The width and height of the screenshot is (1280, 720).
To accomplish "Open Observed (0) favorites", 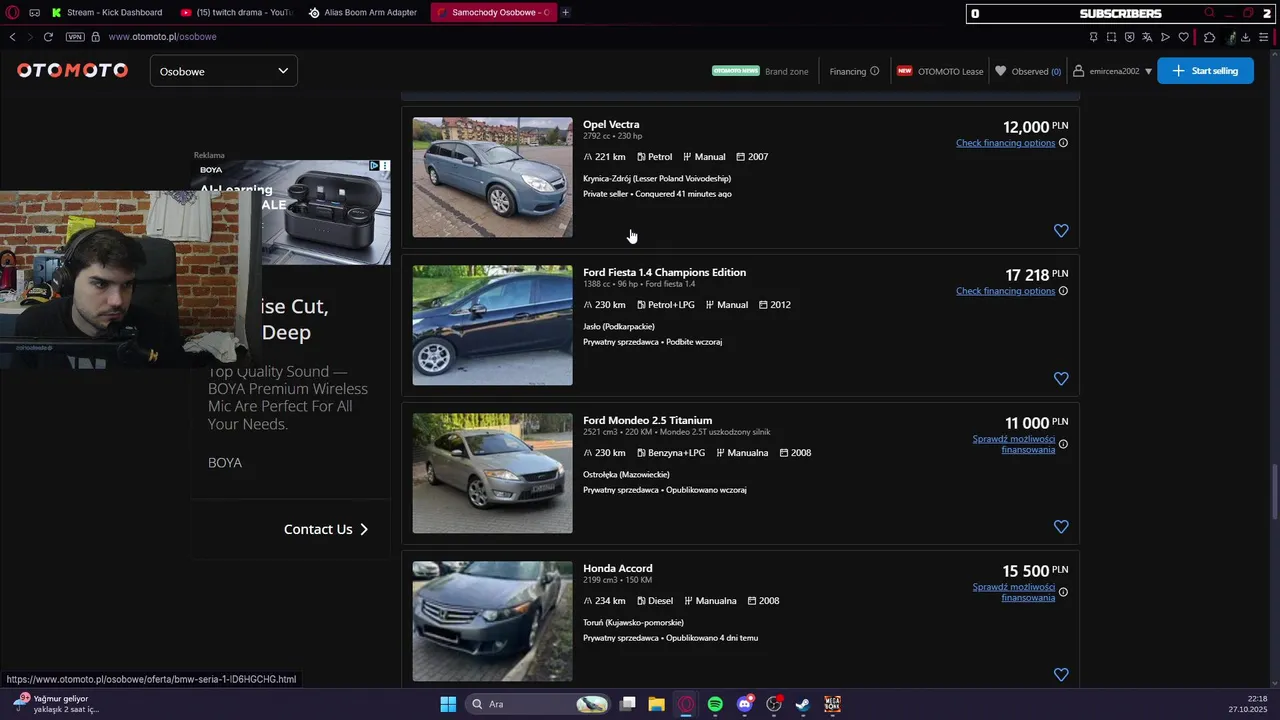I will [1028, 71].
